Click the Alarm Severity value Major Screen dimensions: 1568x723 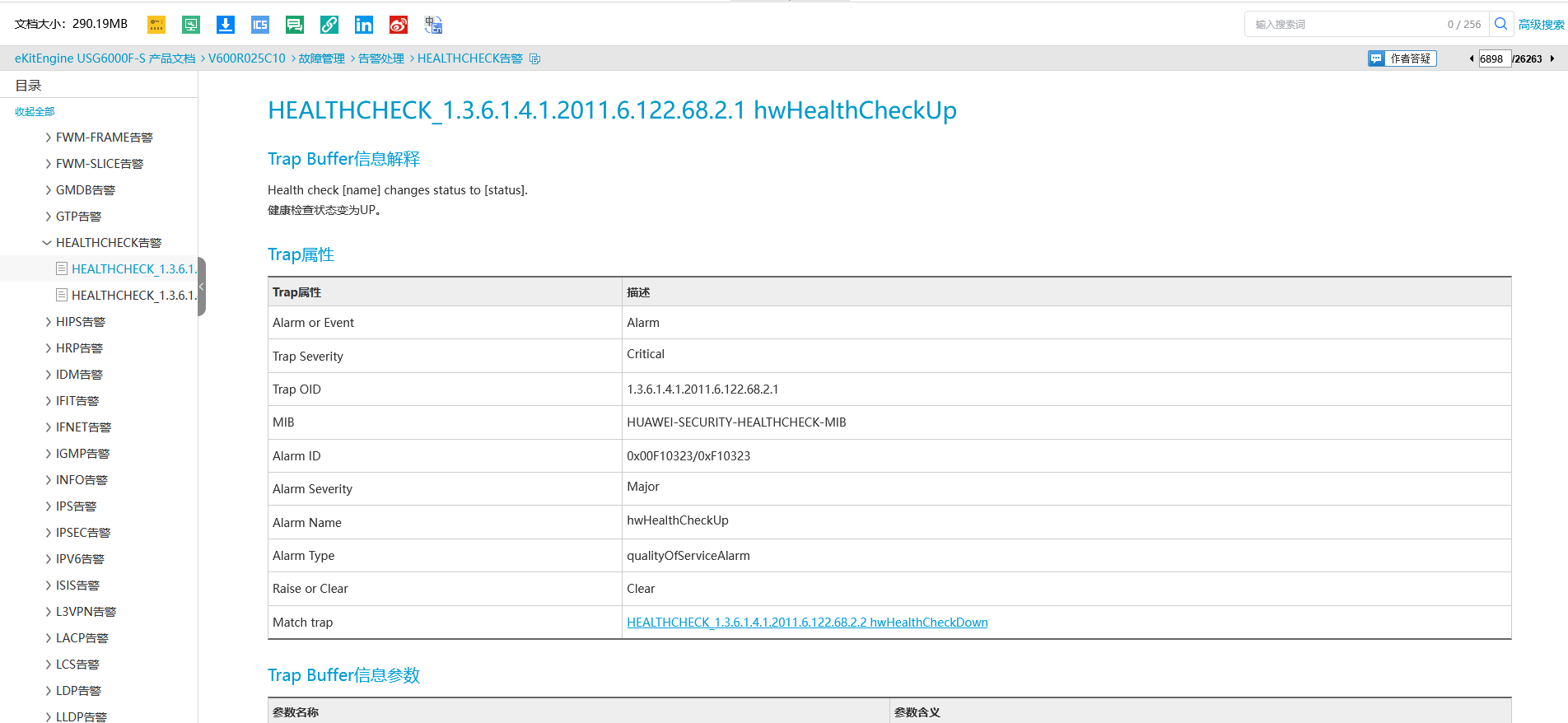click(x=643, y=487)
